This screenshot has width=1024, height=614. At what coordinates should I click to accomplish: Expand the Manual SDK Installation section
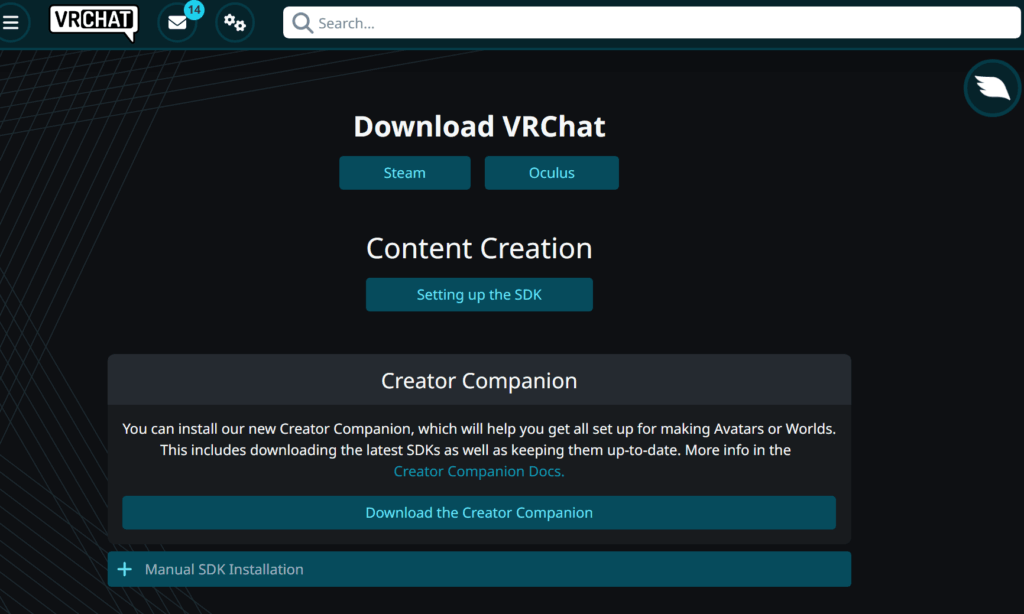(479, 570)
